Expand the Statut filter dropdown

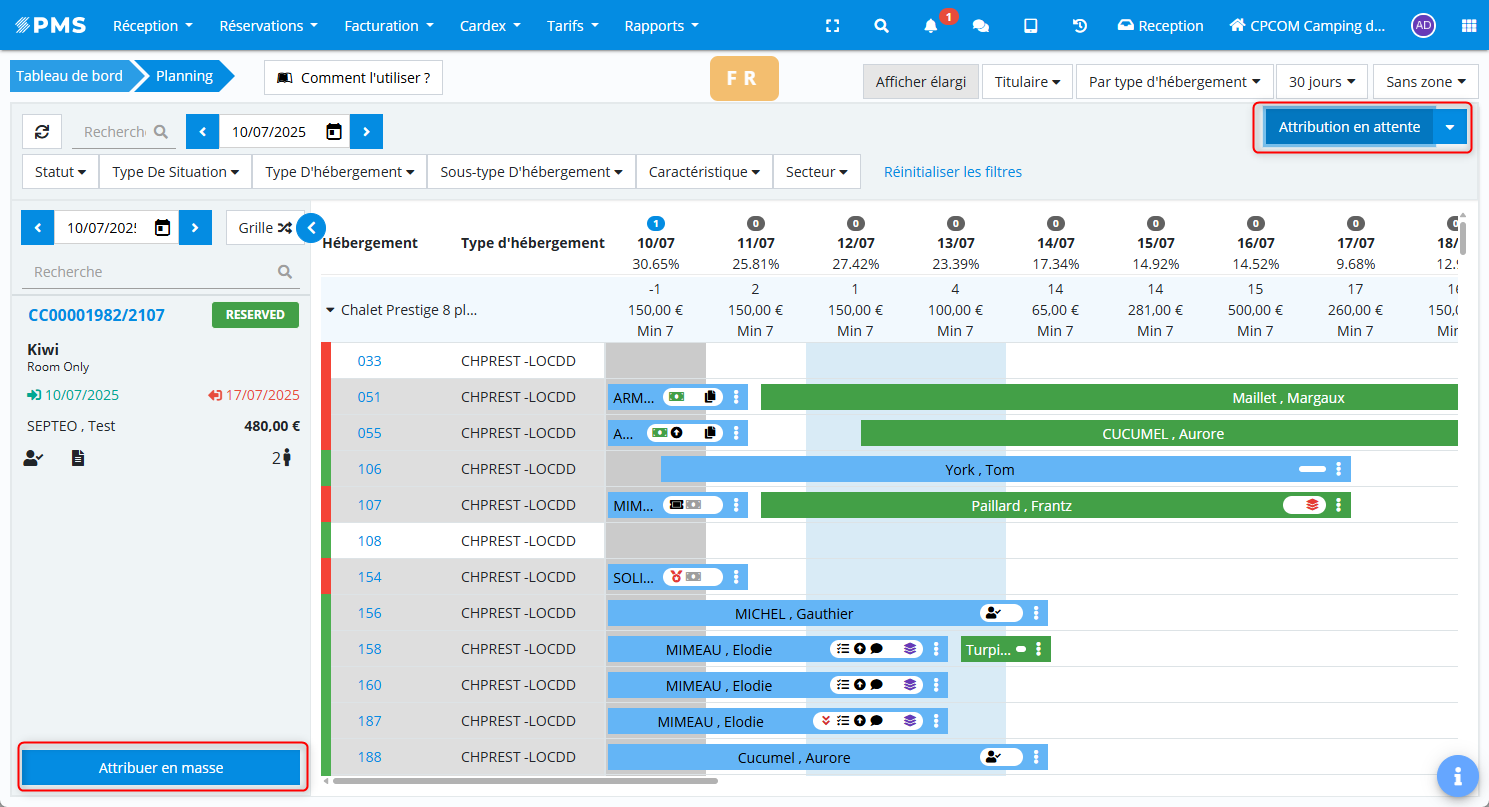pos(60,172)
